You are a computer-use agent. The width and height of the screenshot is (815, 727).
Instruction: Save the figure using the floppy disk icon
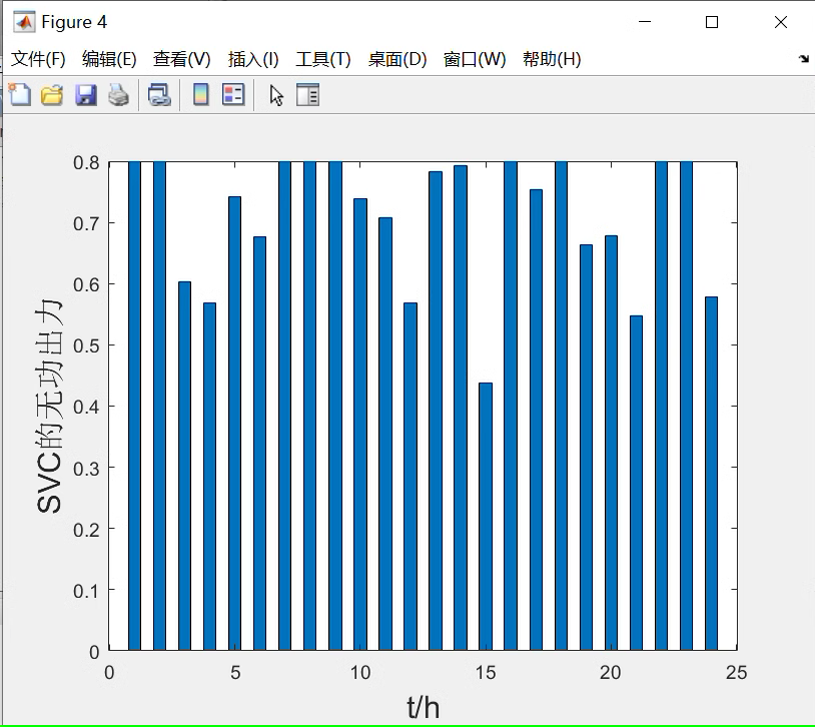tap(86, 95)
